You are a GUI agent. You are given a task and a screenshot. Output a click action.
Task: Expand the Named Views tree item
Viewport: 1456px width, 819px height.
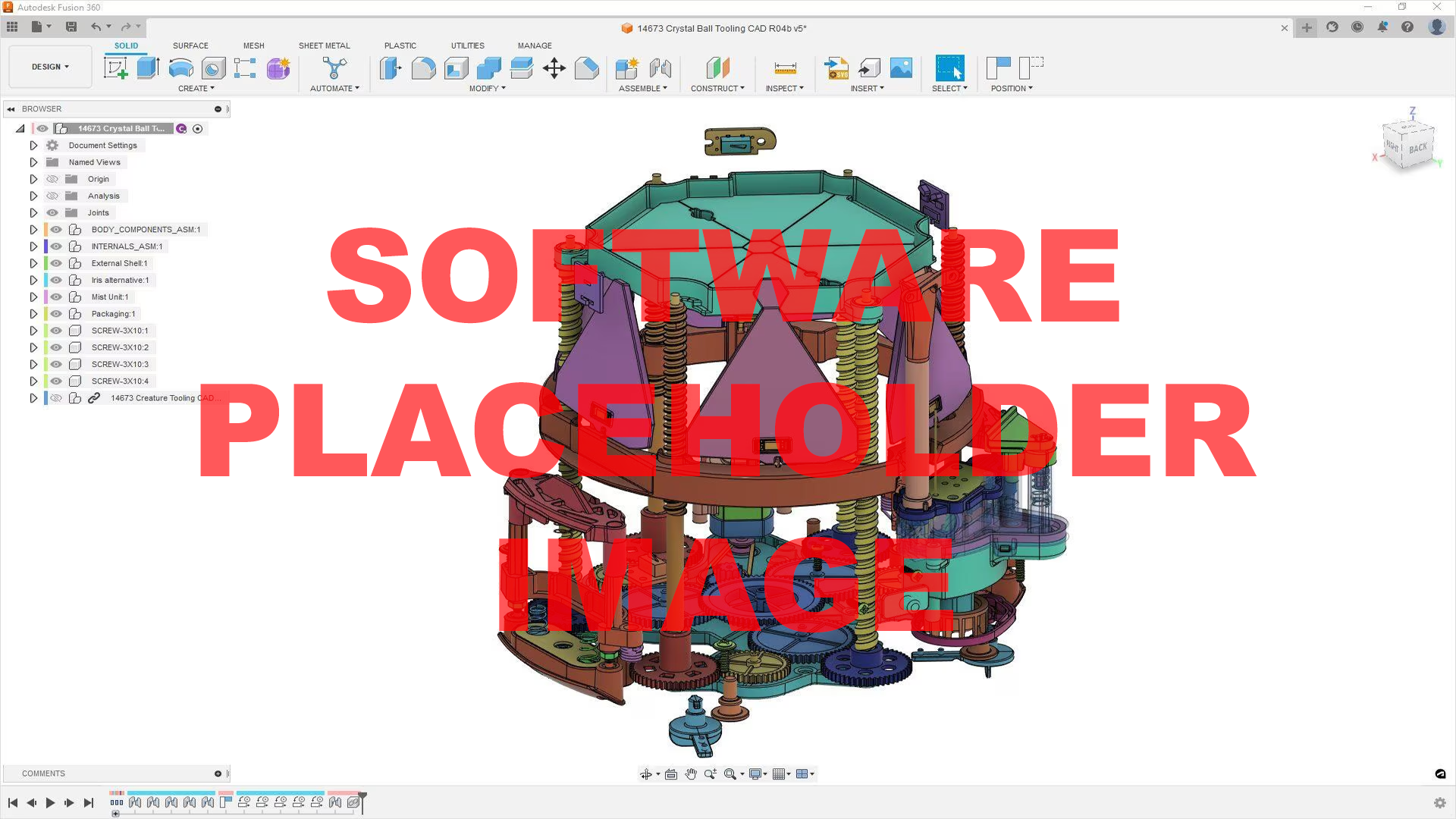[x=33, y=162]
